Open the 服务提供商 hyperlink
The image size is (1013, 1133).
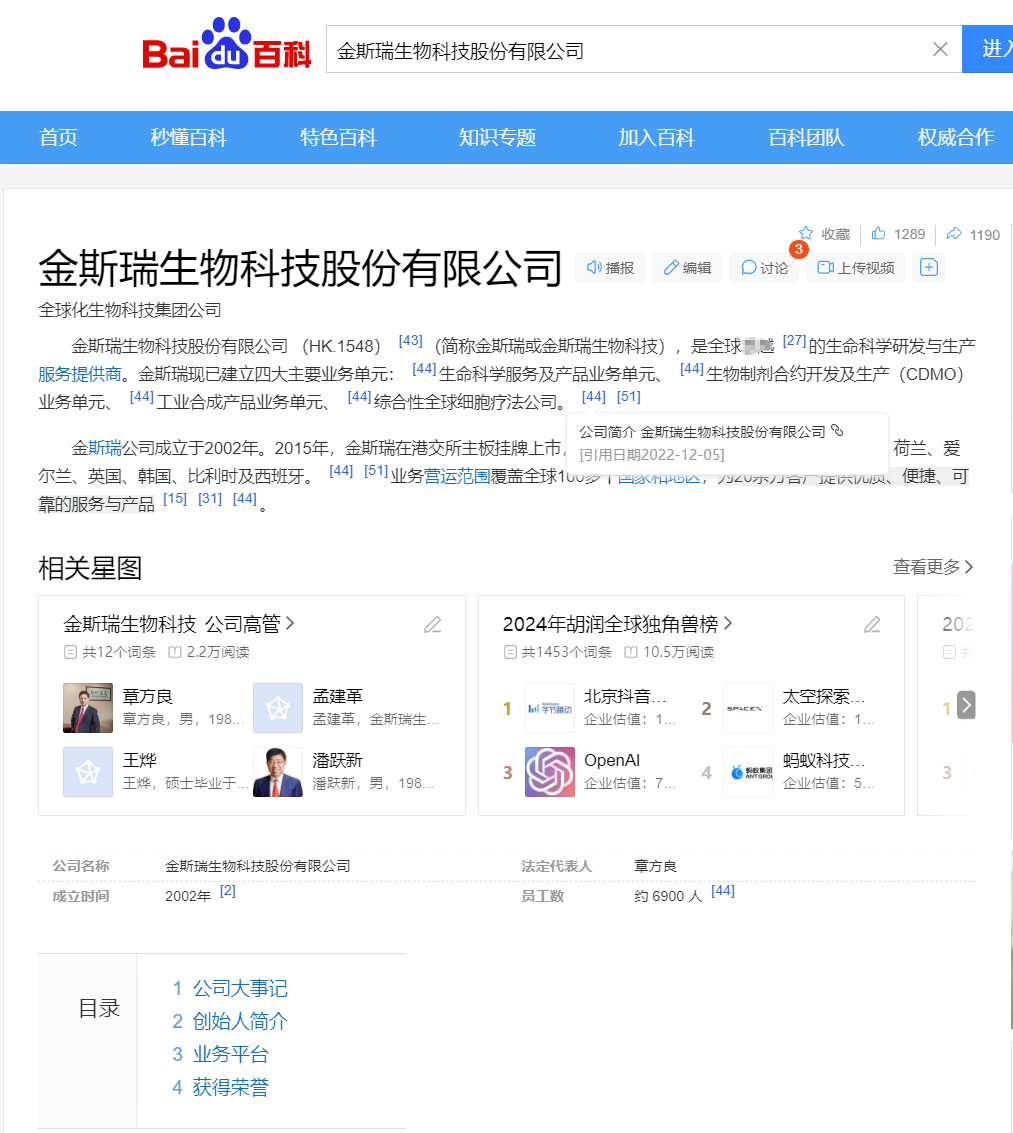click(79, 374)
